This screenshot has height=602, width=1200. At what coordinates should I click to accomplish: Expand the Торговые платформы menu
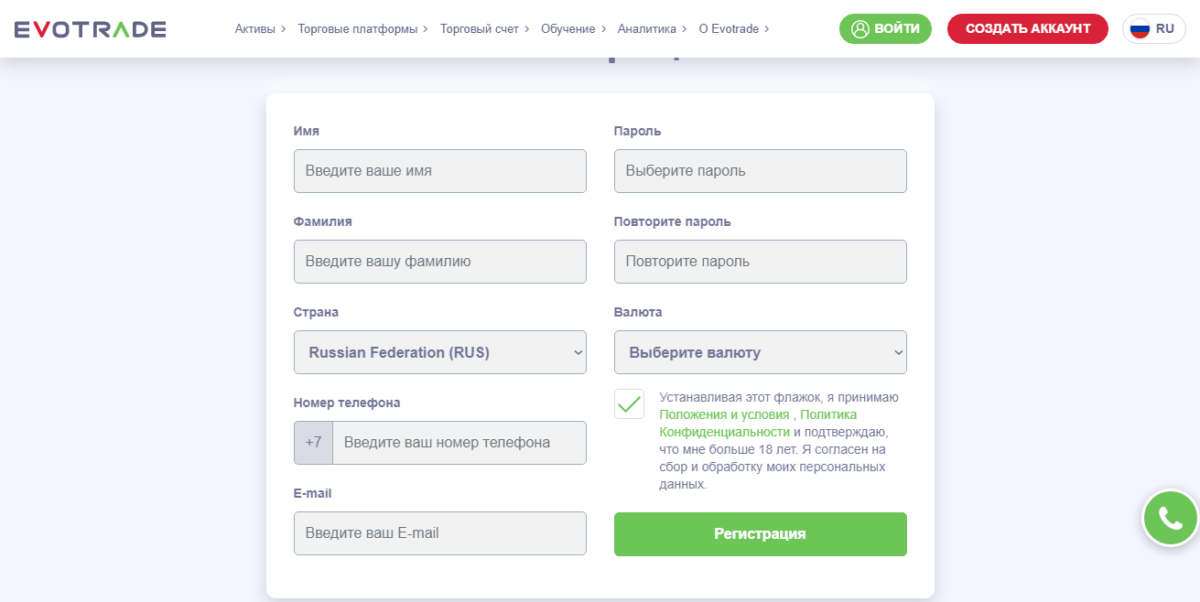[363, 29]
